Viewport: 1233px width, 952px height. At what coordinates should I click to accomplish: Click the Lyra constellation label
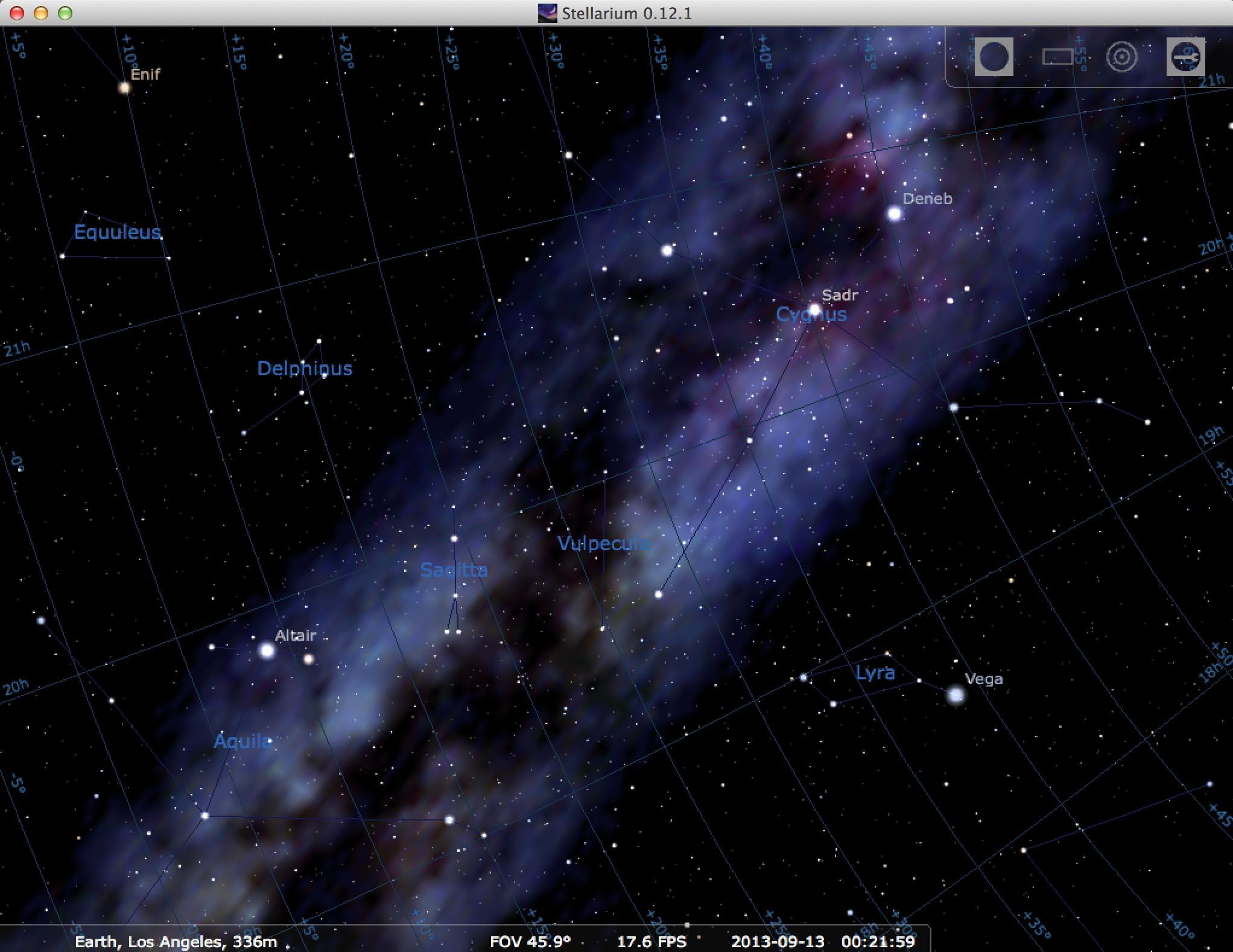pyautogui.click(x=875, y=672)
